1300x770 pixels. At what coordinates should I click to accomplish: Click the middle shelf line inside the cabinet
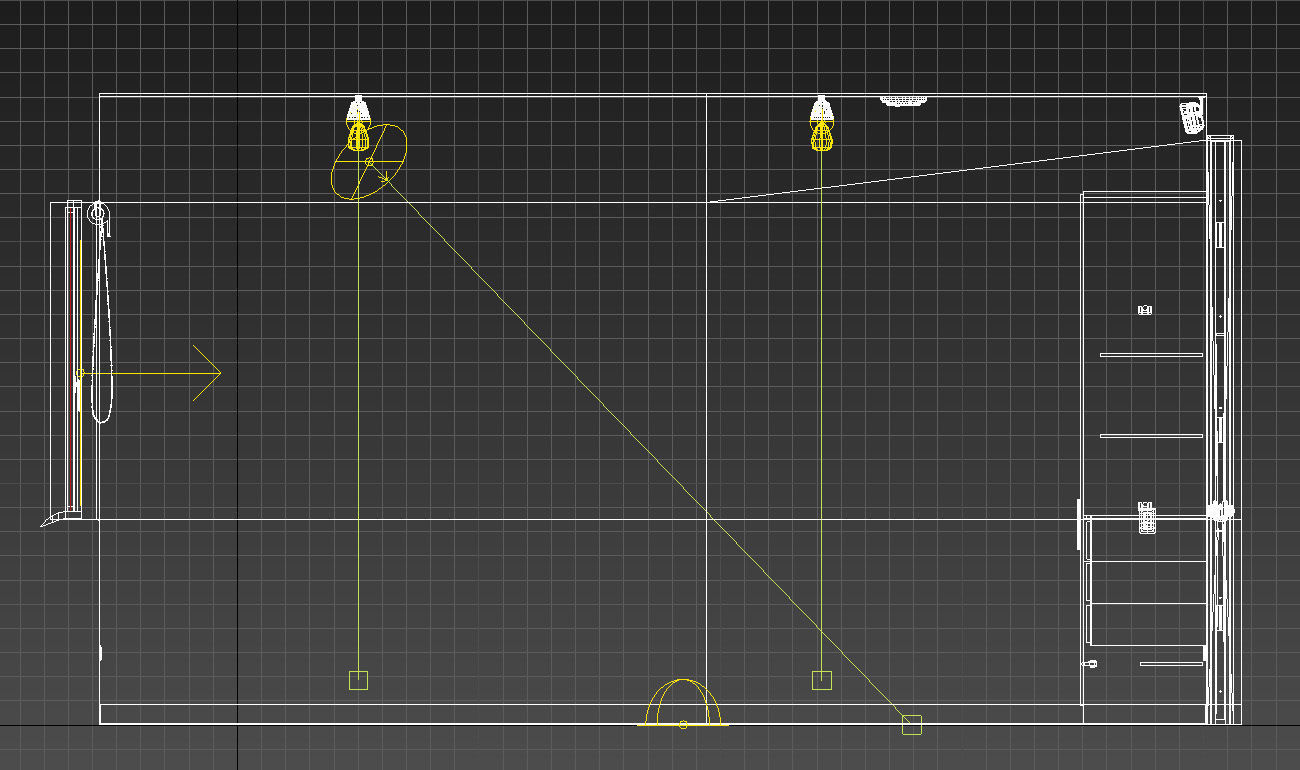(1151, 435)
